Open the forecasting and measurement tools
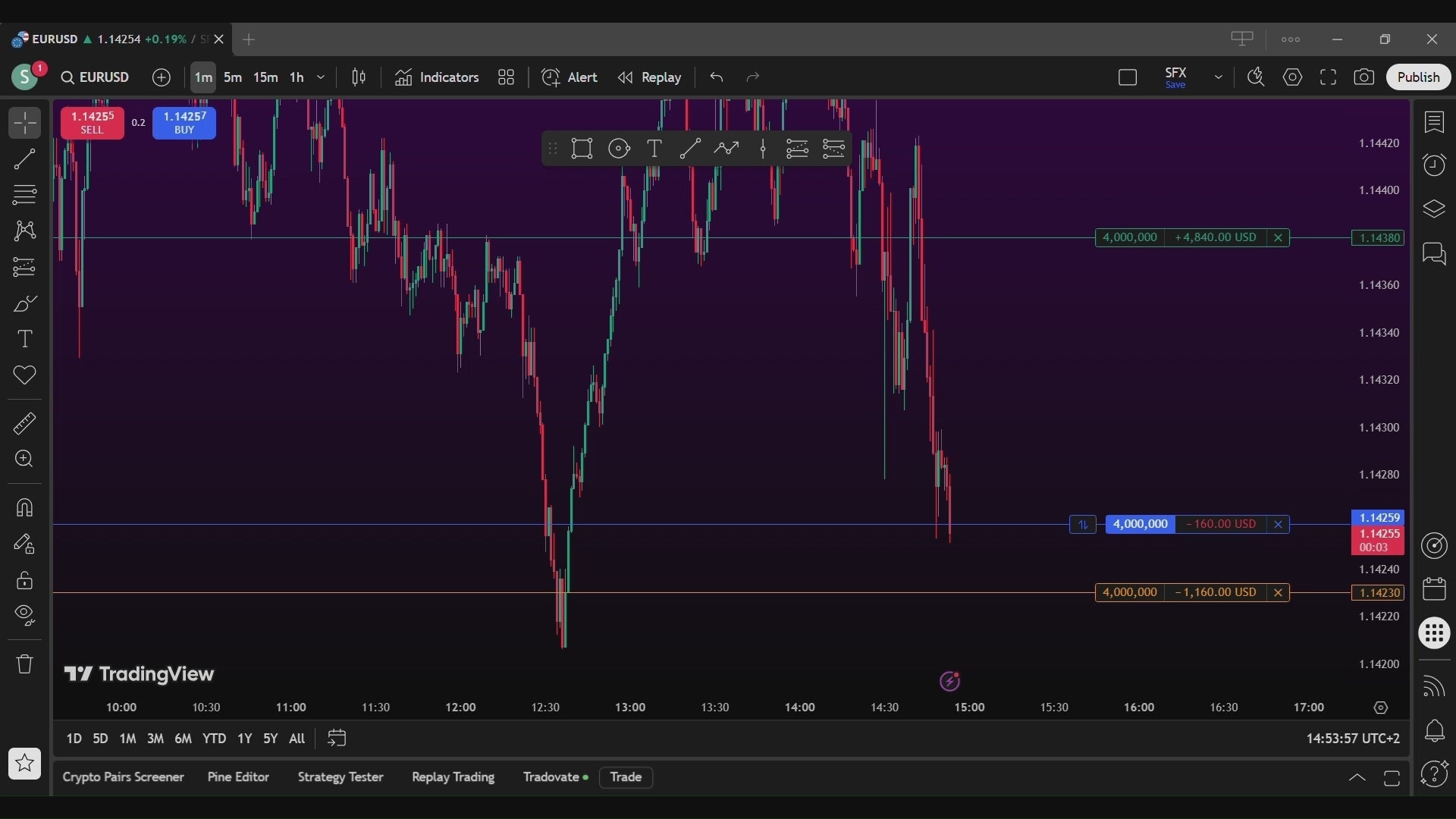Image resolution: width=1456 pixels, height=819 pixels. tap(24, 267)
